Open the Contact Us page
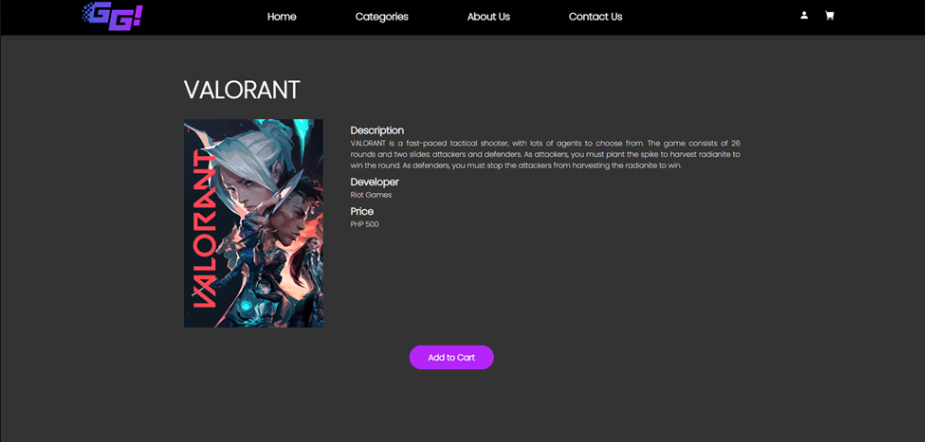This screenshot has width=925, height=442. pos(595,17)
